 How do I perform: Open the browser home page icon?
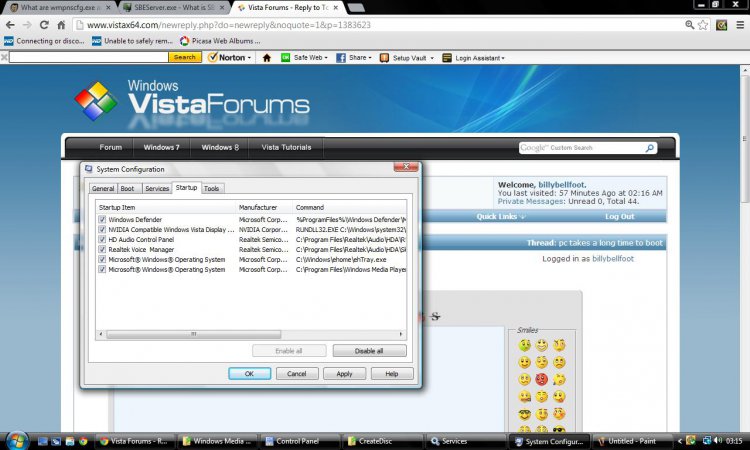click(61, 25)
